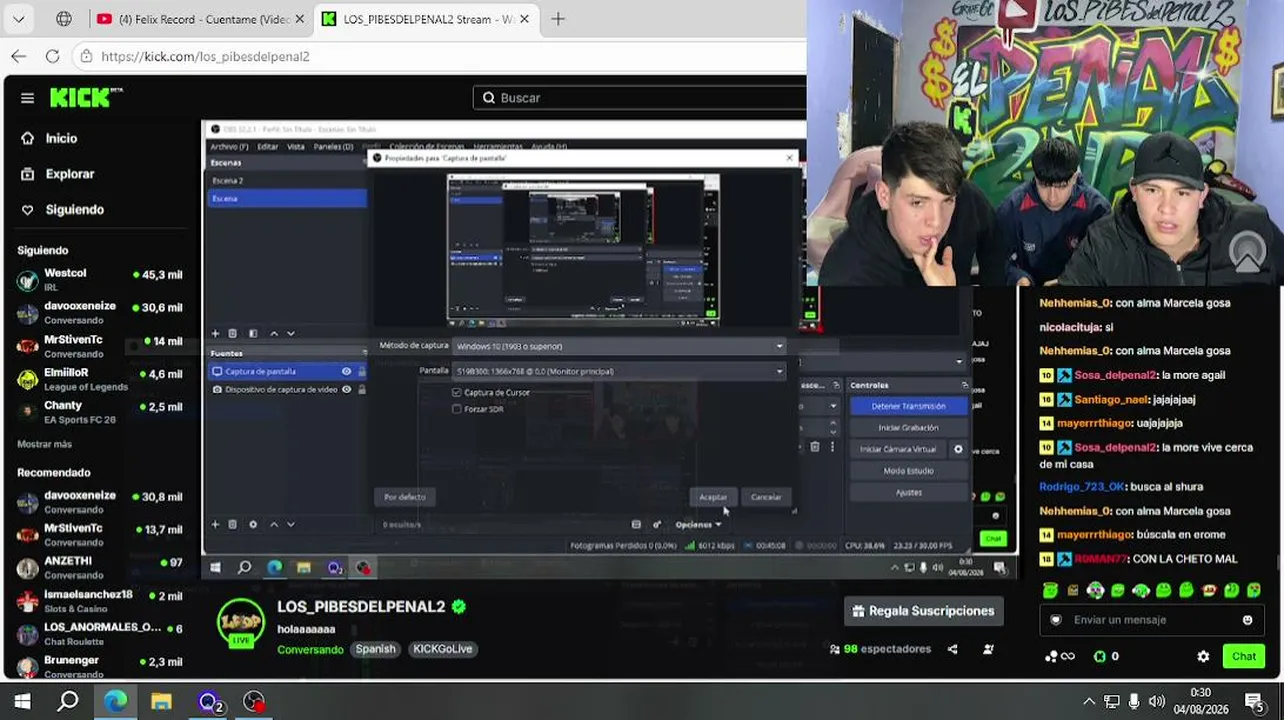1284x720 pixels.
Task: Open channel points icon below chat
Action: coord(1059,657)
